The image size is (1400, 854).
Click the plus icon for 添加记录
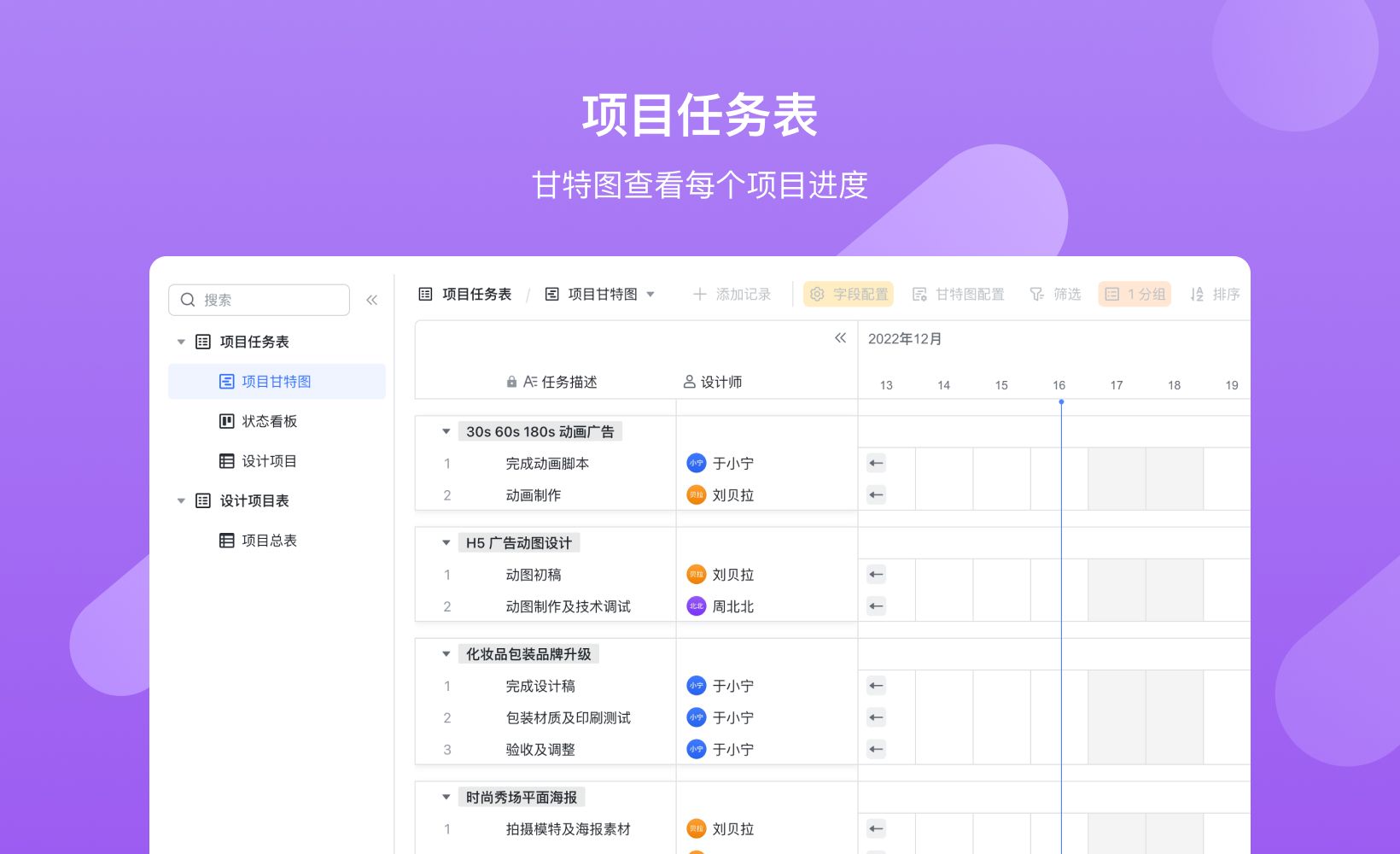pos(700,294)
